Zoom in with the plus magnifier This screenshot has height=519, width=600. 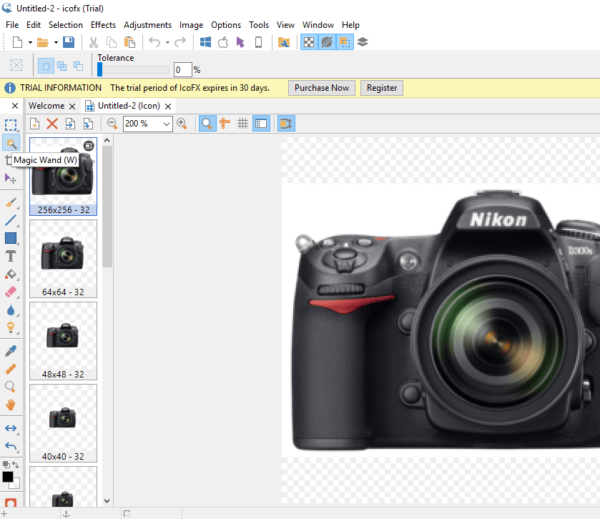pos(182,124)
